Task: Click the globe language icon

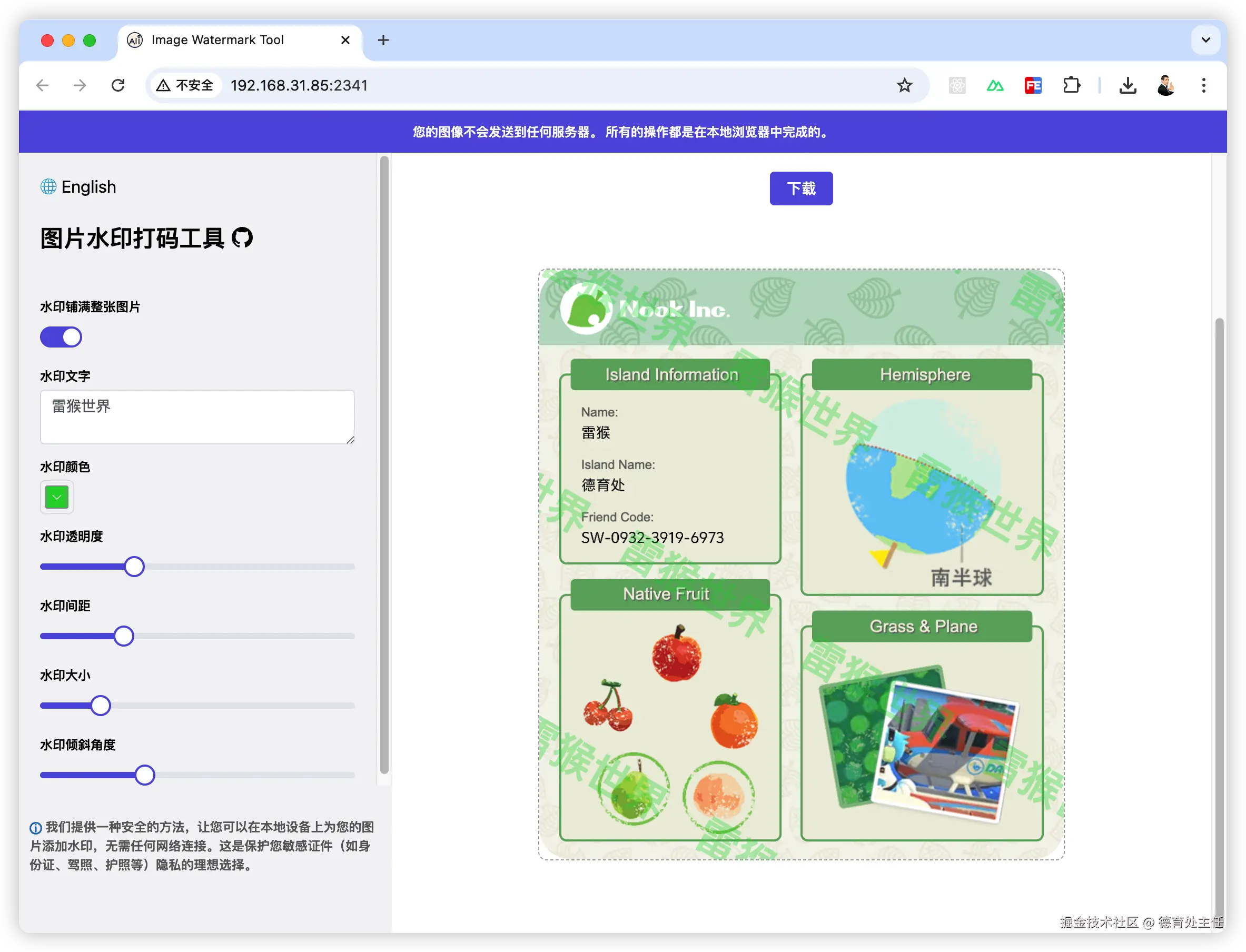Action: pyautogui.click(x=48, y=186)
